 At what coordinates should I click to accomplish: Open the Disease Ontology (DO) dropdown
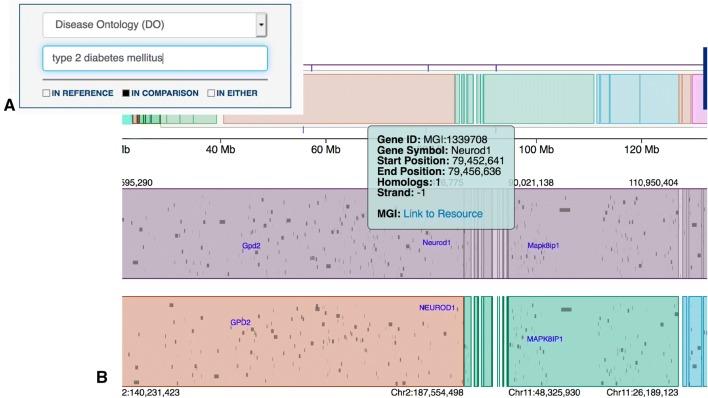click(155, 24)
